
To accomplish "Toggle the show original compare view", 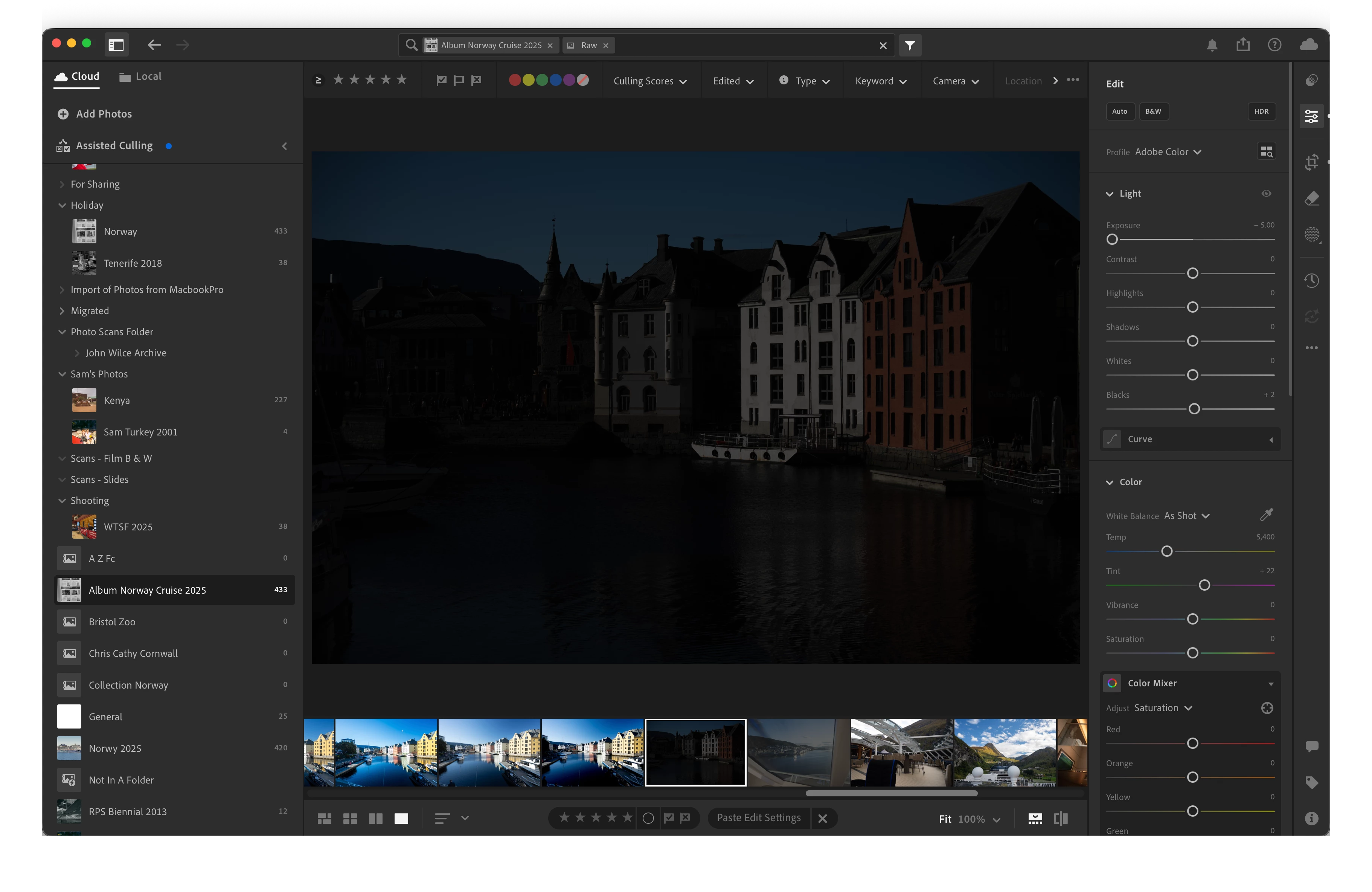I will pos(1061,818).
